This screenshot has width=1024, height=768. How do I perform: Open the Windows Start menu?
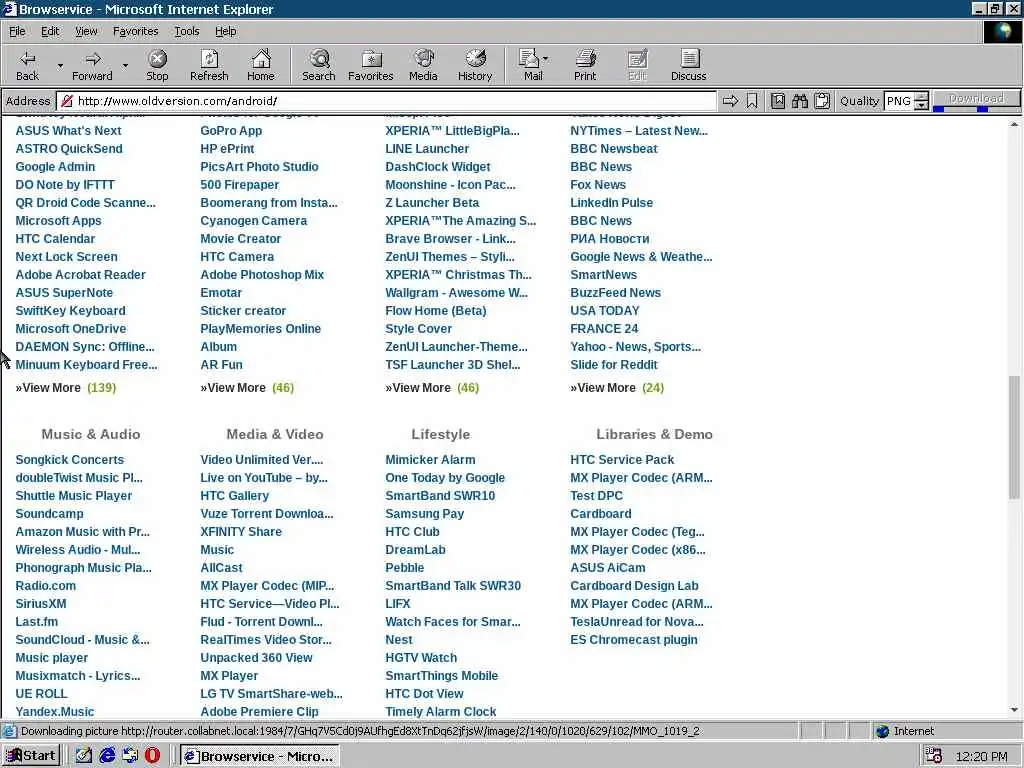coord(31,756)
